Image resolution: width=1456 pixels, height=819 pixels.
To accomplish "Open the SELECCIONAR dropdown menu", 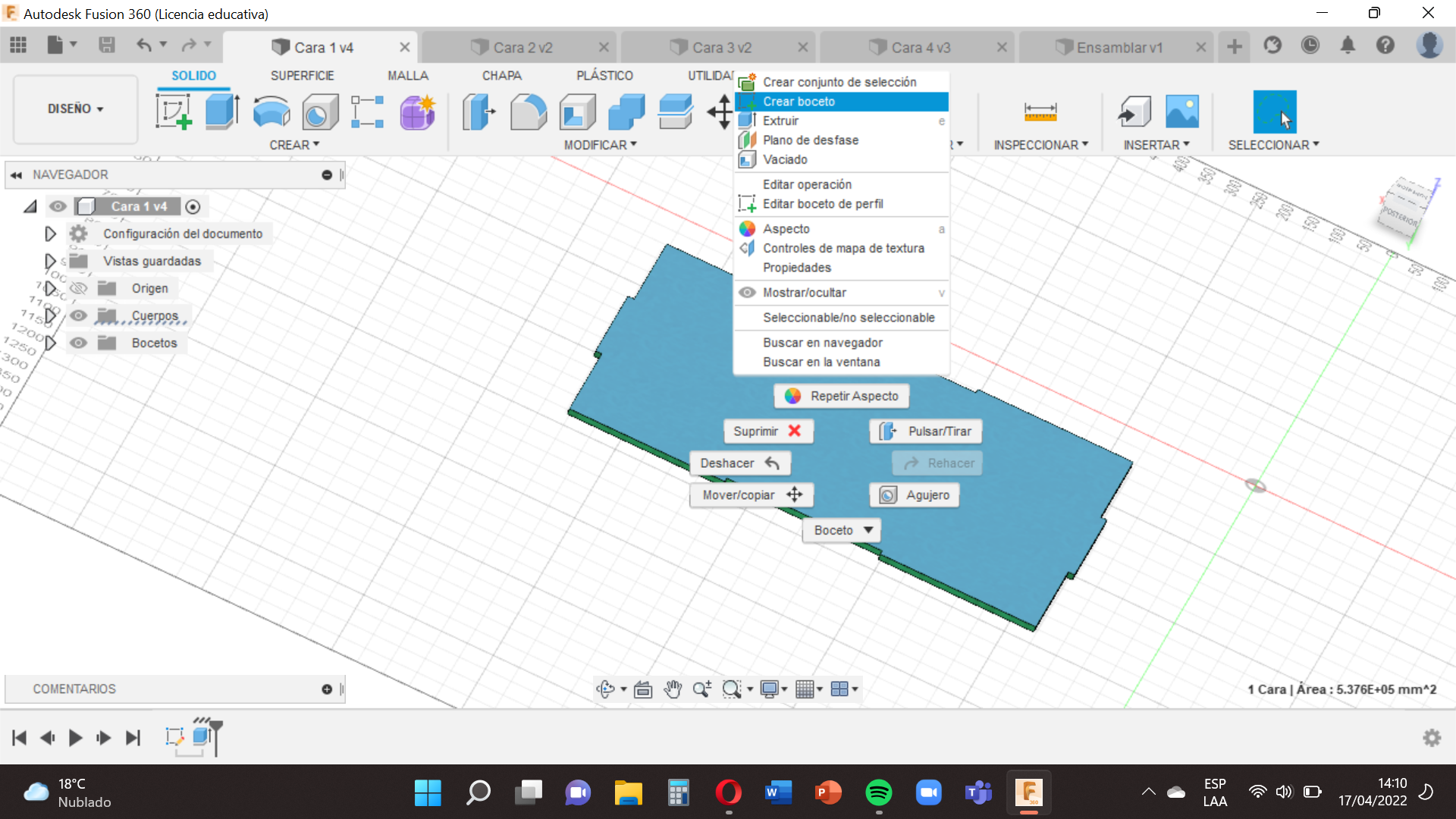I will point(1274,144).
